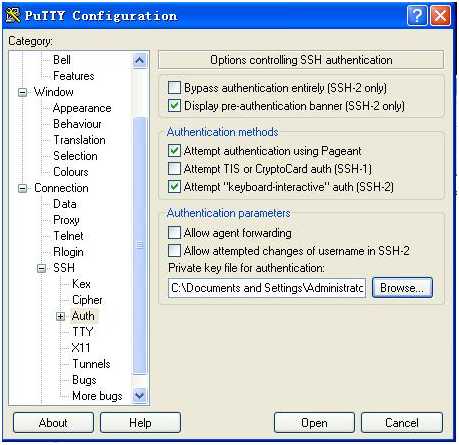Open the Cipher settings
Viewport: 459px width, 445px height.
pyautogui.click(x=87, y=300)
